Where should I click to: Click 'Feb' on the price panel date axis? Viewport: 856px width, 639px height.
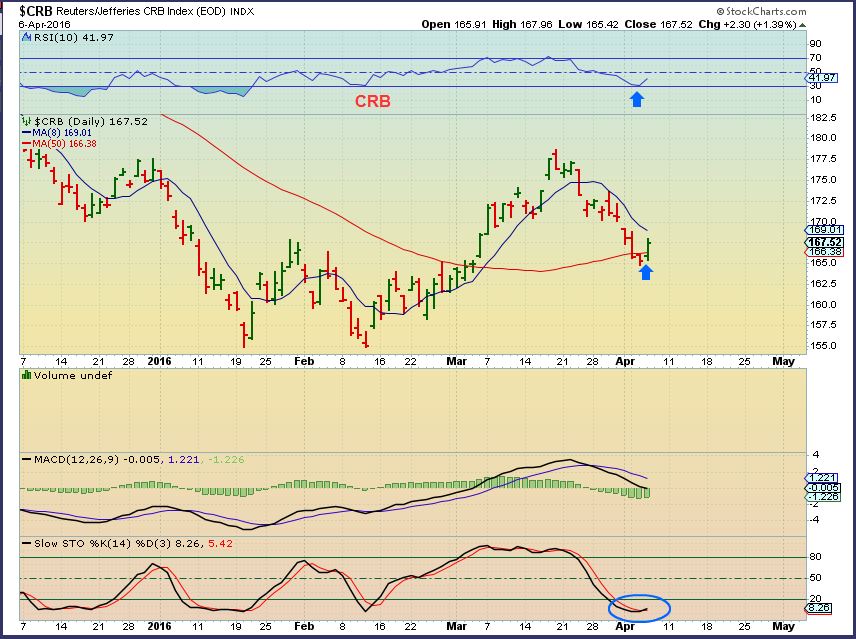pyautogui.click(x=304, y=361)
